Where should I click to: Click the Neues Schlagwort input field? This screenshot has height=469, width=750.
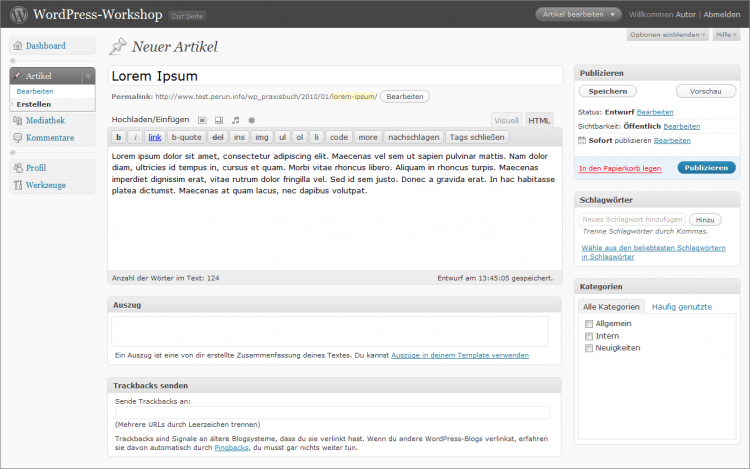click(x=632, y=219)
